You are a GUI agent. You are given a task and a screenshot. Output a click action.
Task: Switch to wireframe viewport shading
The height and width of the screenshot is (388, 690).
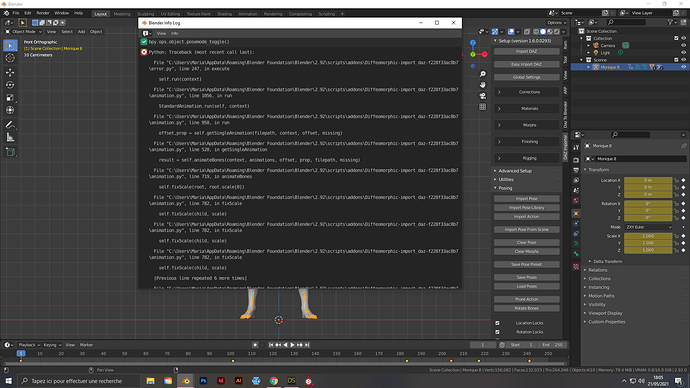[x=536, y=32]
